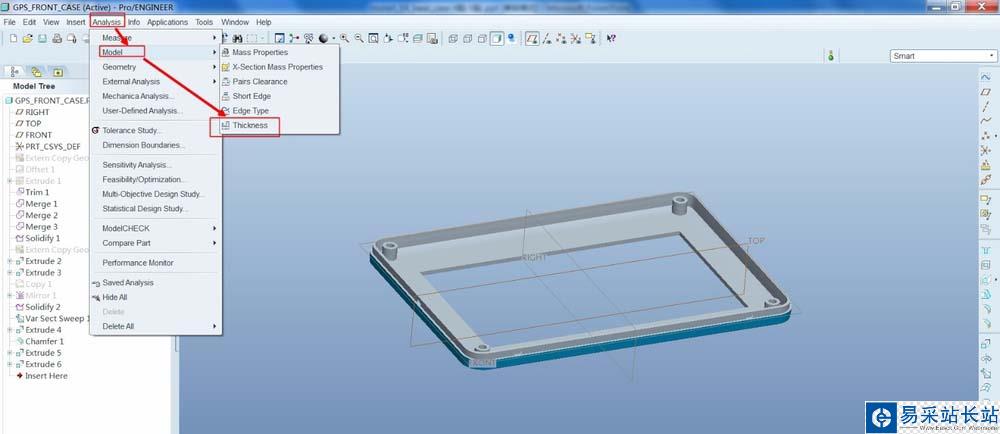
Task: Expand Extrude 3 in Model Tree
Action: coord(10,273)
